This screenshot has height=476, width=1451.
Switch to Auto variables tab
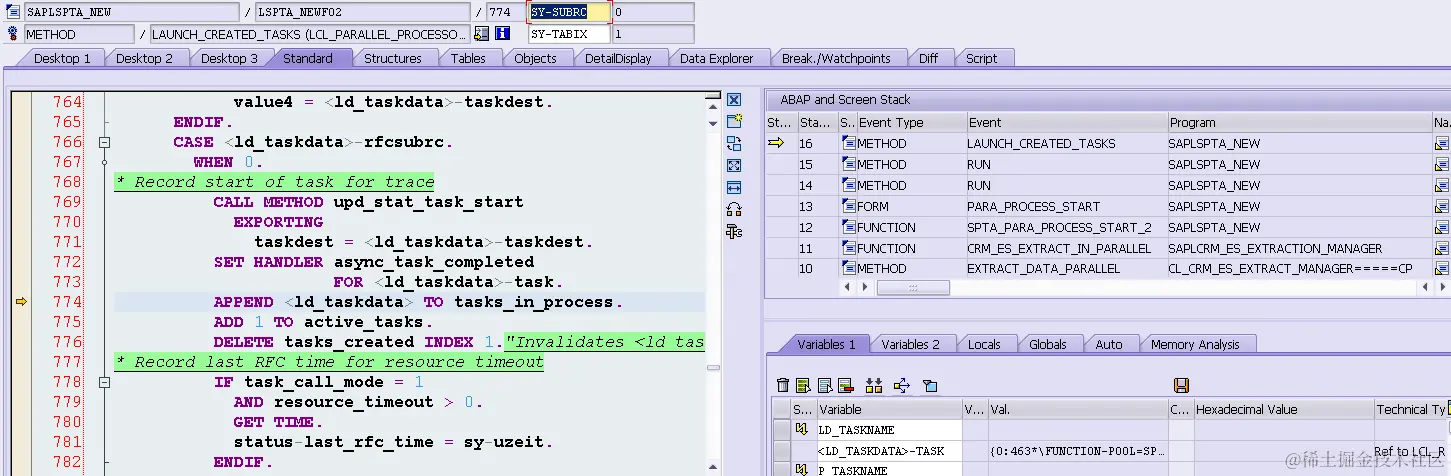click(x=1108, y=344)
